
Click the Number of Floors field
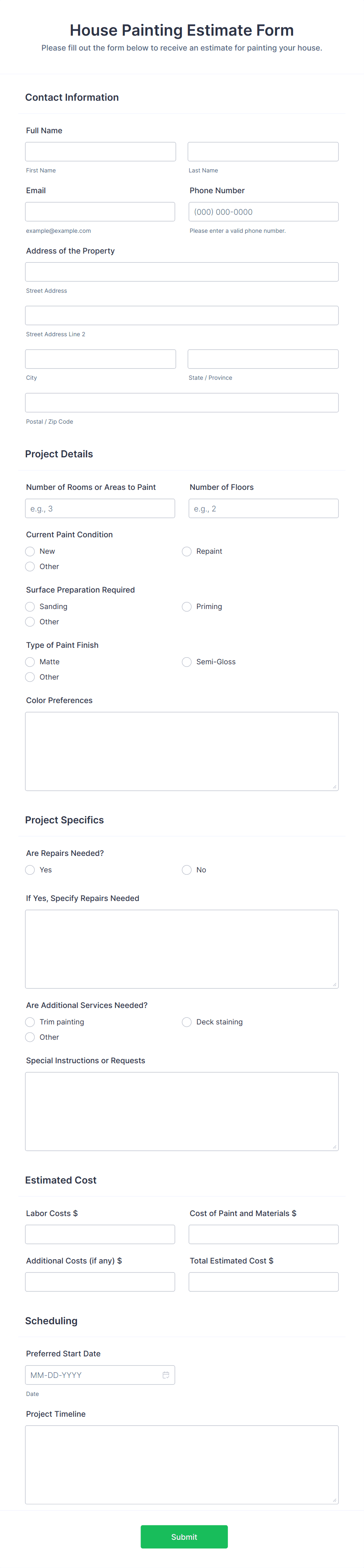[x=263, y=508]
